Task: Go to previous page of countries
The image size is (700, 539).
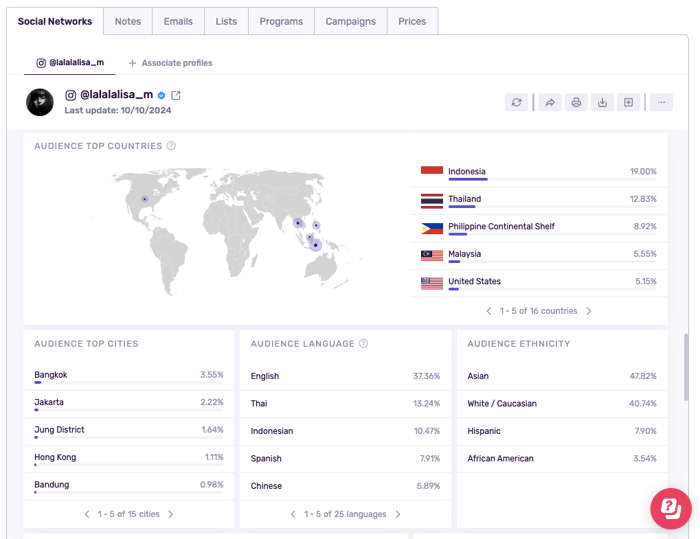Action: (x=489, y=311)
